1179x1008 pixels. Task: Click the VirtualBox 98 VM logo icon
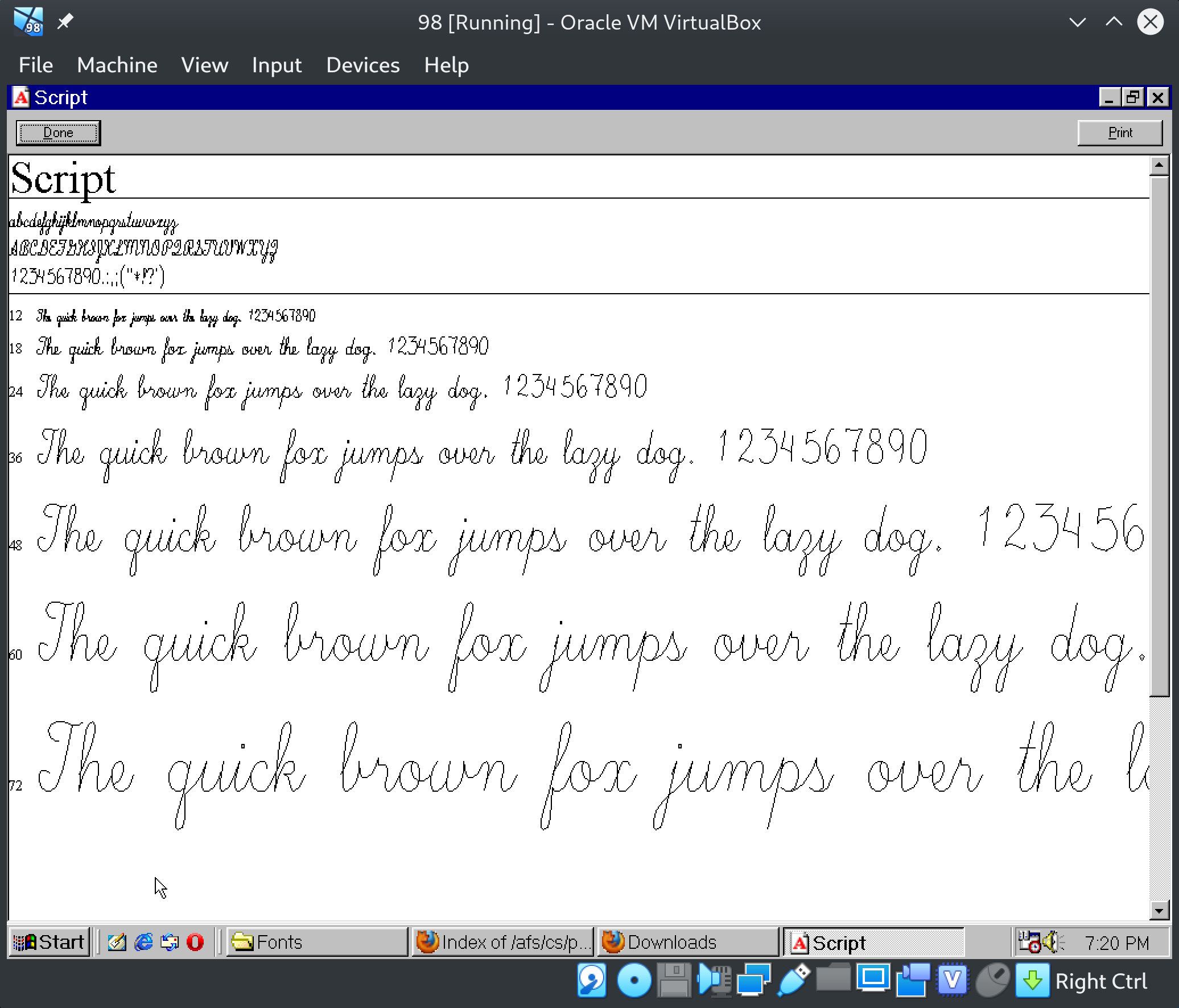click(28, 22)
